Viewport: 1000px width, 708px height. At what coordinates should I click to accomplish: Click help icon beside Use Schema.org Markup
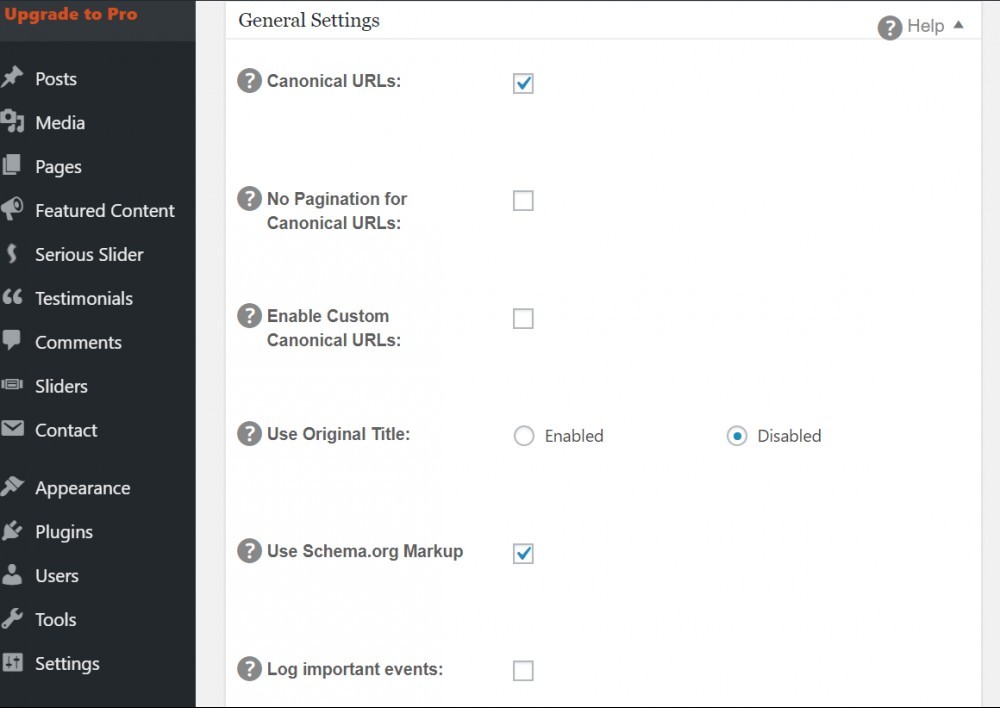(249, 551)
